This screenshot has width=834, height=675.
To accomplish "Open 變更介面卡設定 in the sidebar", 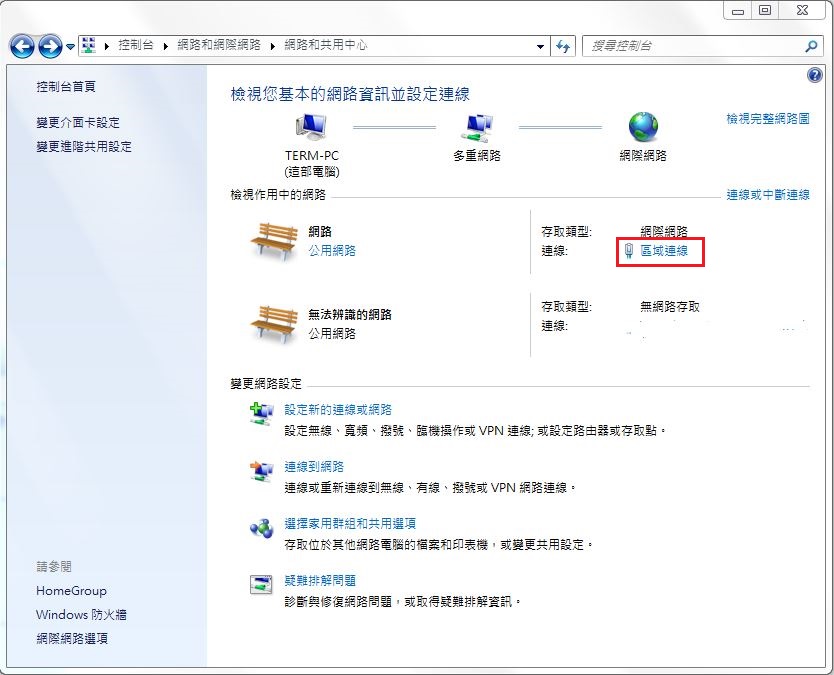I will 78,122.
